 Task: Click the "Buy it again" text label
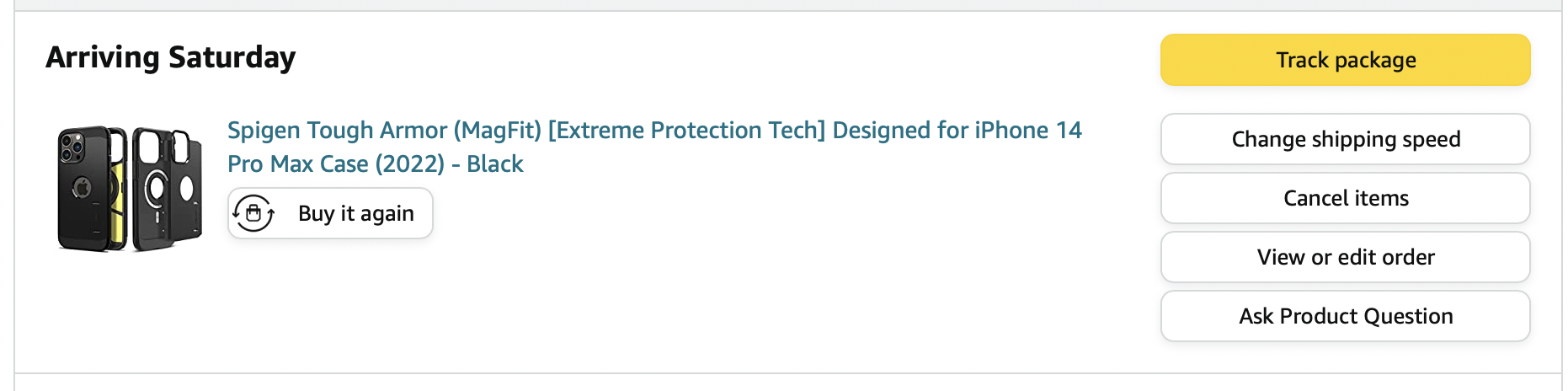point(355,213)
